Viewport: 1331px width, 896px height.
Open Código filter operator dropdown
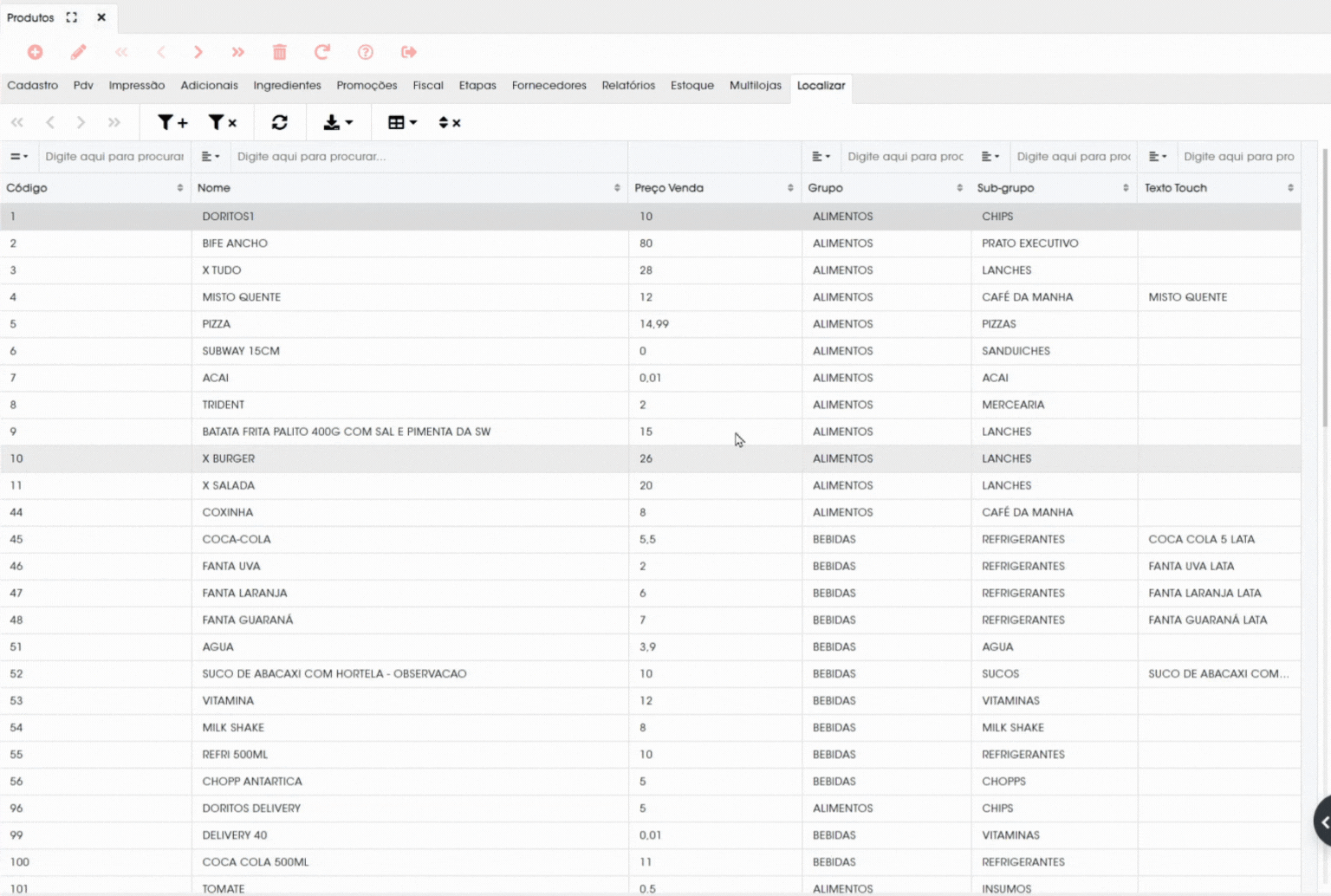(19, 157)
